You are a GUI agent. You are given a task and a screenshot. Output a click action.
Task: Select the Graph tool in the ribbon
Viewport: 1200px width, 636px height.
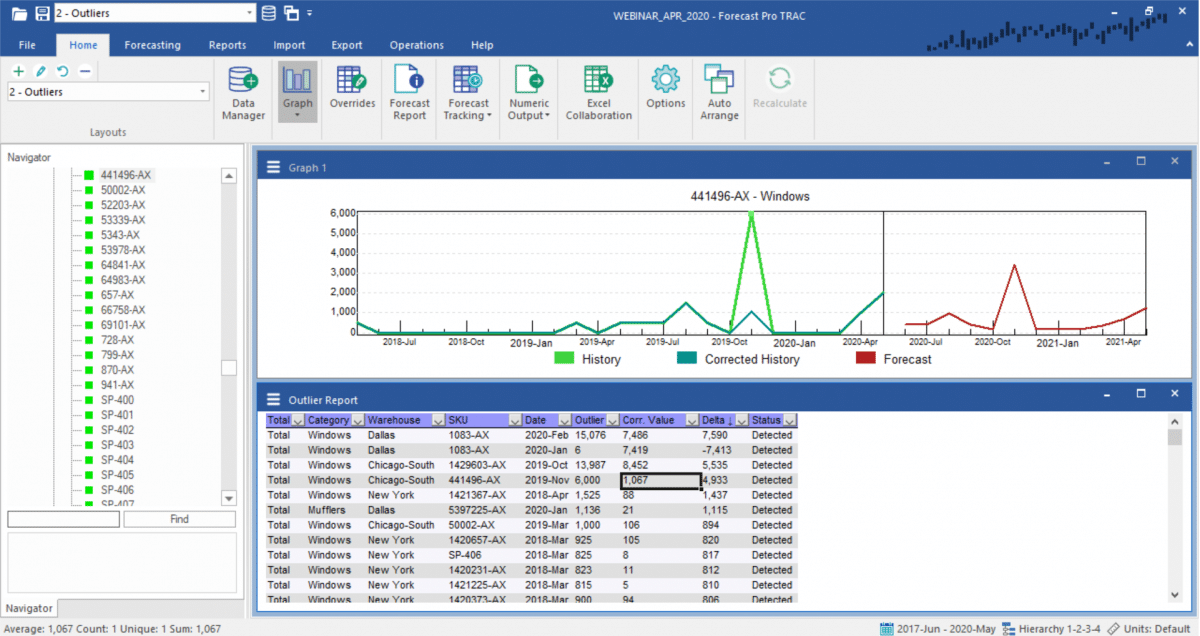[x=297, y=93]
